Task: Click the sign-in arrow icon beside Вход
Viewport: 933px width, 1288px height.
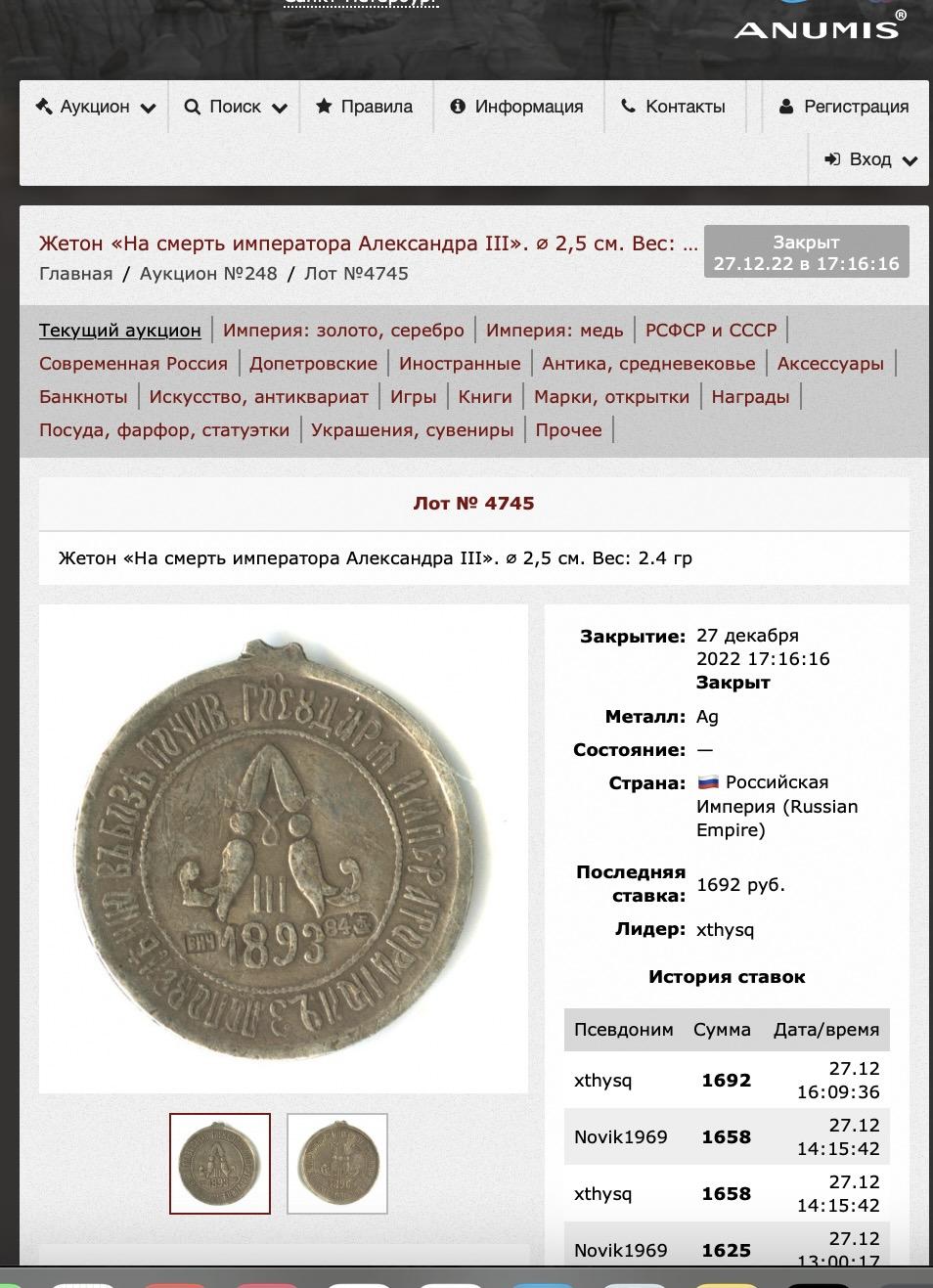Action: (x=833, y=159)
